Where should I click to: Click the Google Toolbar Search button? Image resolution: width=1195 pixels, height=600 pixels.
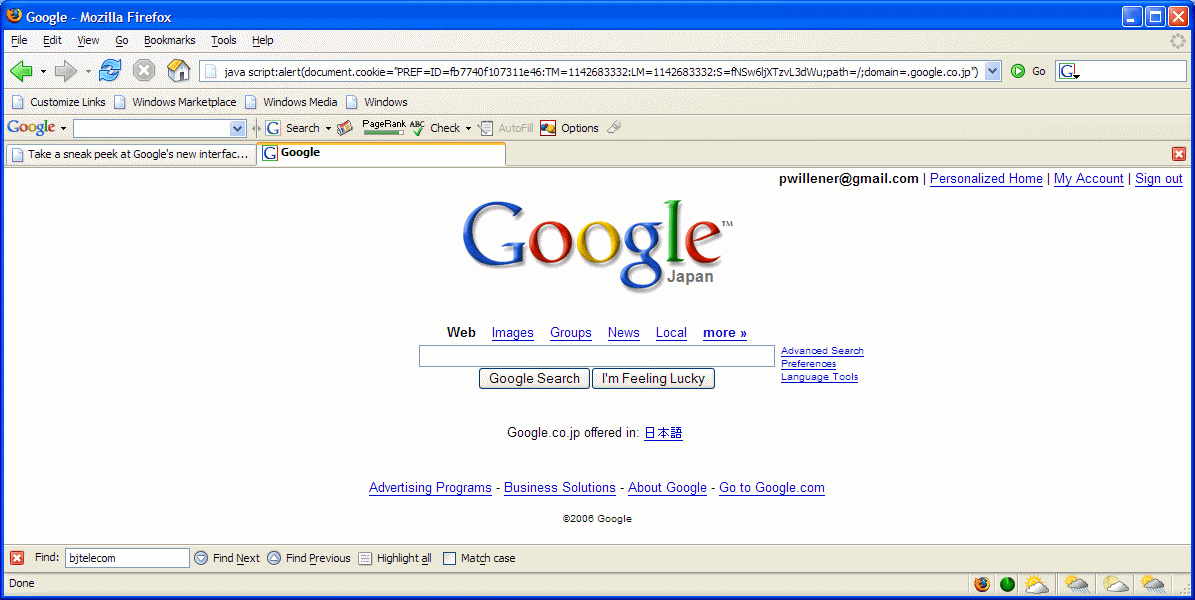(x=293, y=128)
